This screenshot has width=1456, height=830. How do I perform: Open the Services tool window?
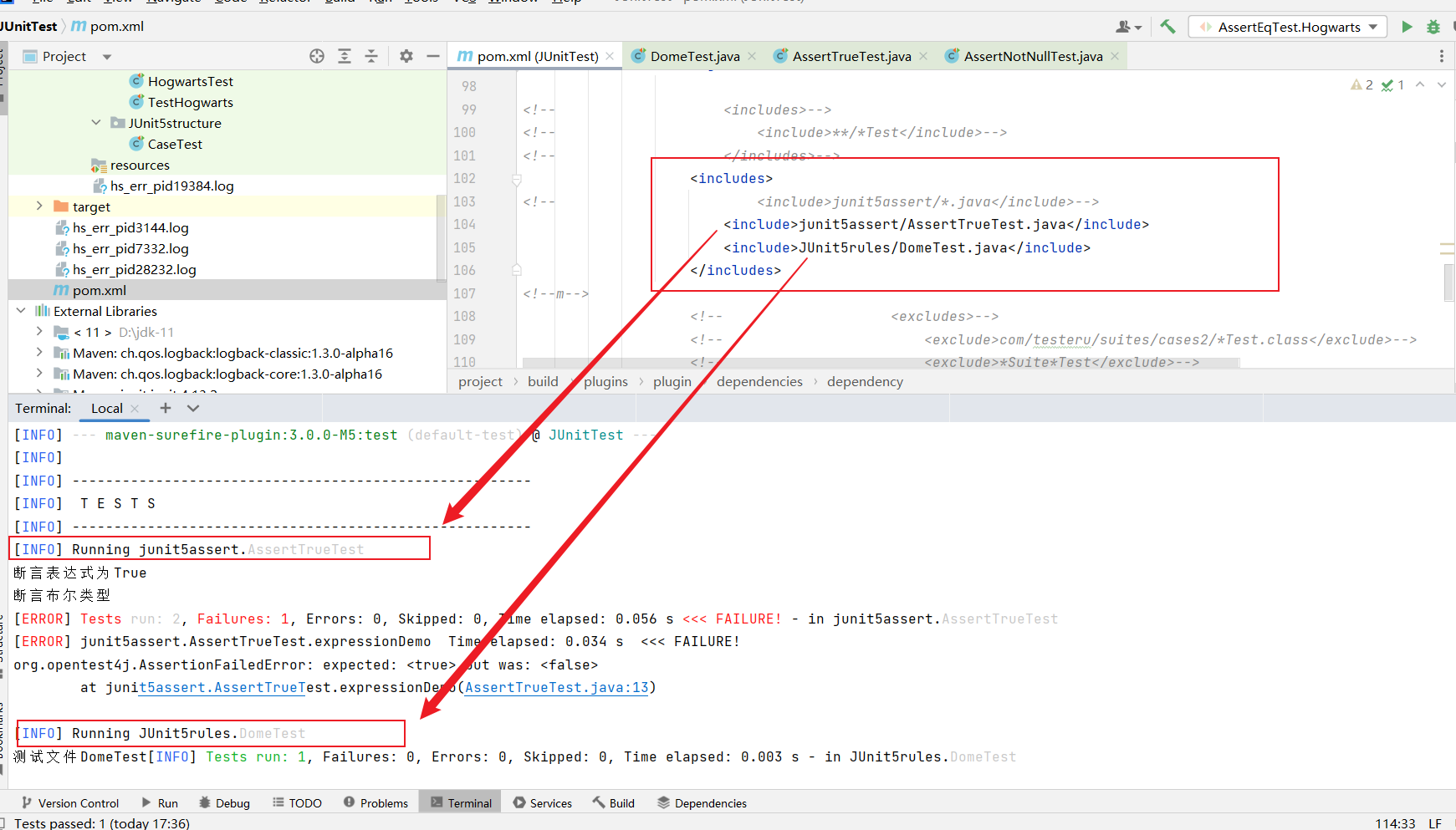click(x=543, y=802)
